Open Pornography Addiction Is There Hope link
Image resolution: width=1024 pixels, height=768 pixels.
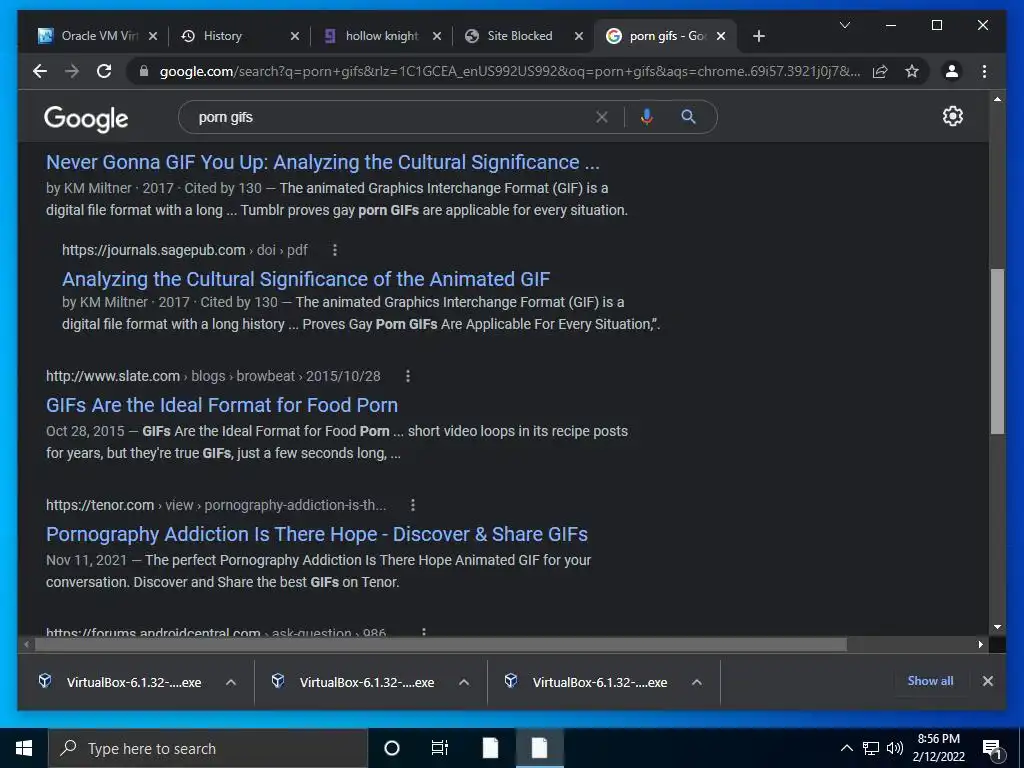(317, 534)
